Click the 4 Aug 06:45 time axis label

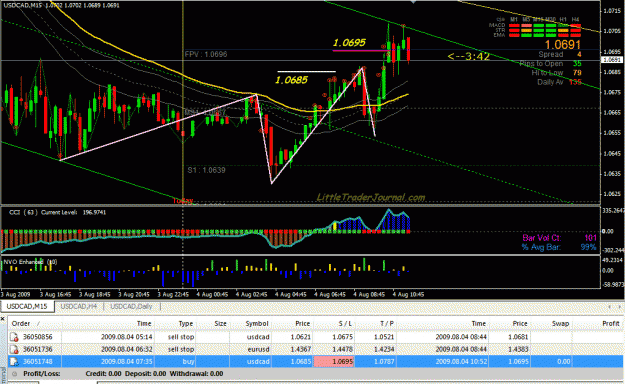pos(330,295)
